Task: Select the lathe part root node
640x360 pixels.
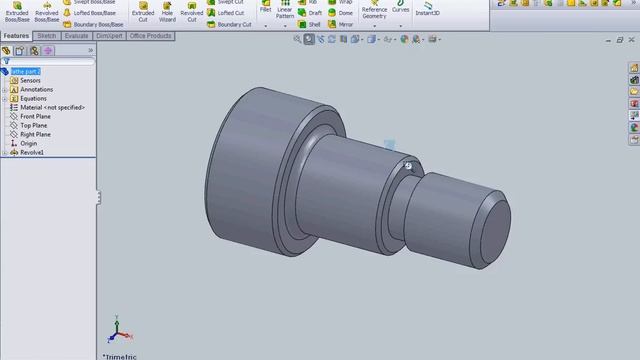Action: (x=26, y=71)
